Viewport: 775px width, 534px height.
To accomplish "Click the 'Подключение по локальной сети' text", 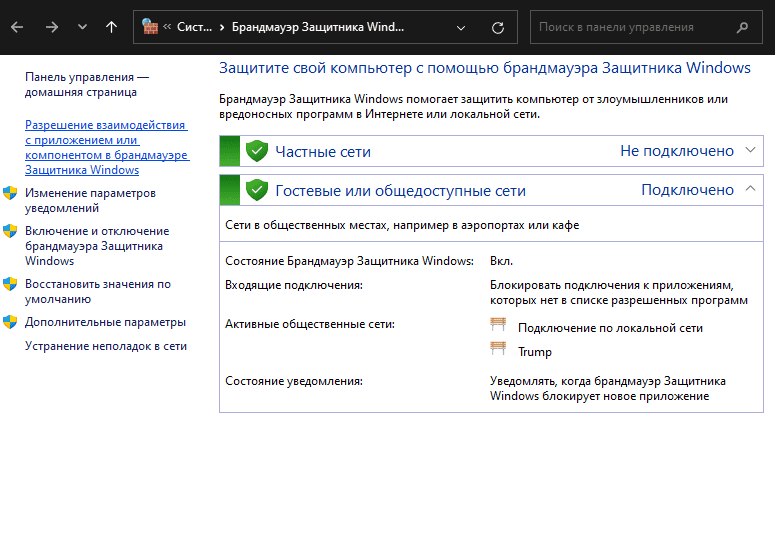I will click(610, 328).
